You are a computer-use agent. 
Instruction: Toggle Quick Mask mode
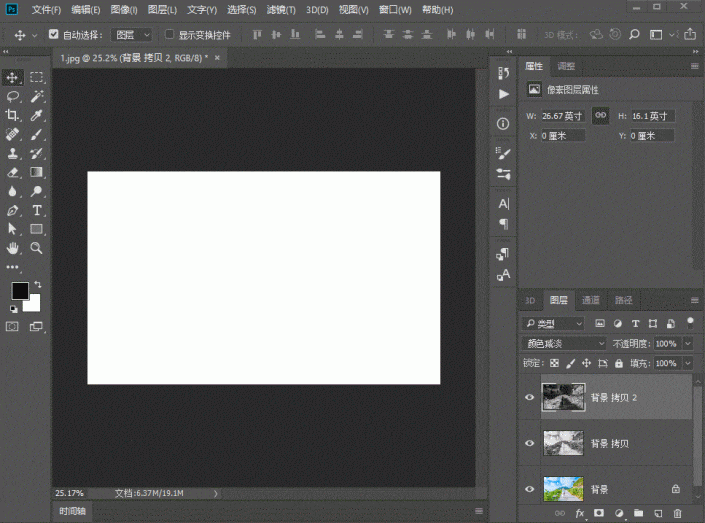(13, 326)
